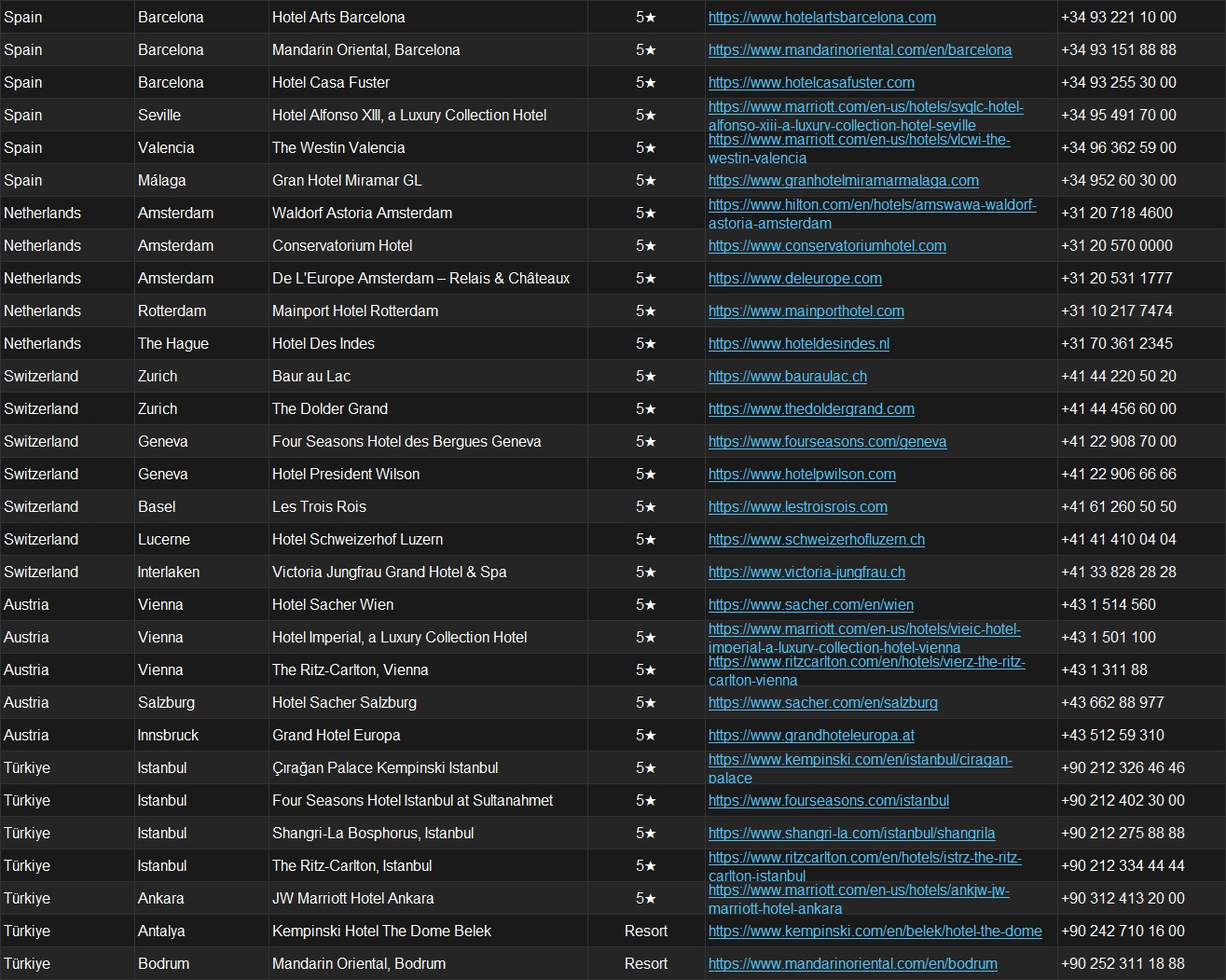Visit the victoria-jungfrau.ch link
Viewport: 1226px width, 980px height.
click(806, 572)
